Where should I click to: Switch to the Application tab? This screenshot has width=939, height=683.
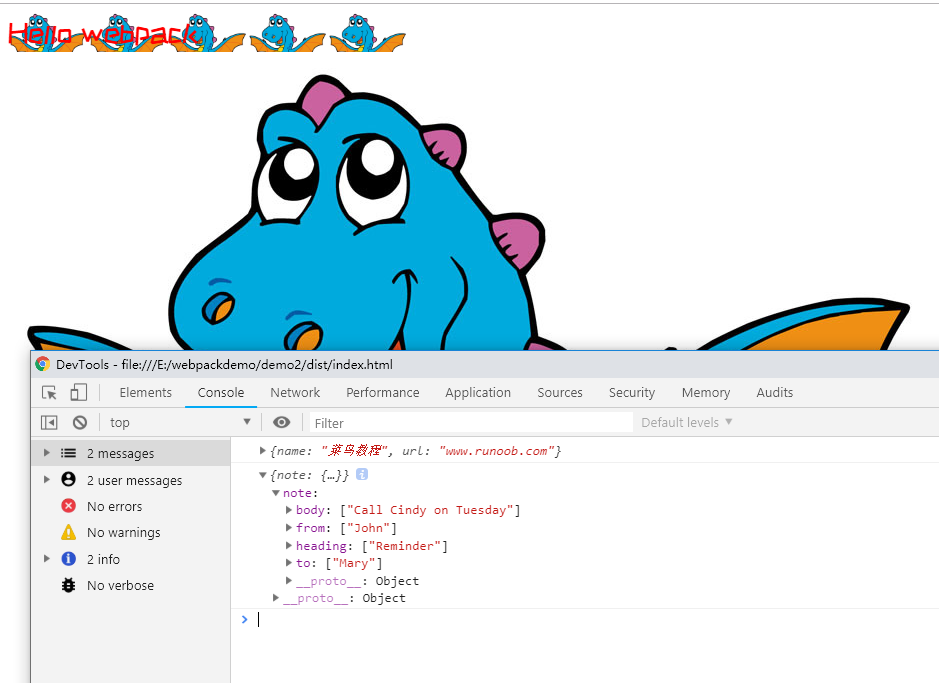478,393
